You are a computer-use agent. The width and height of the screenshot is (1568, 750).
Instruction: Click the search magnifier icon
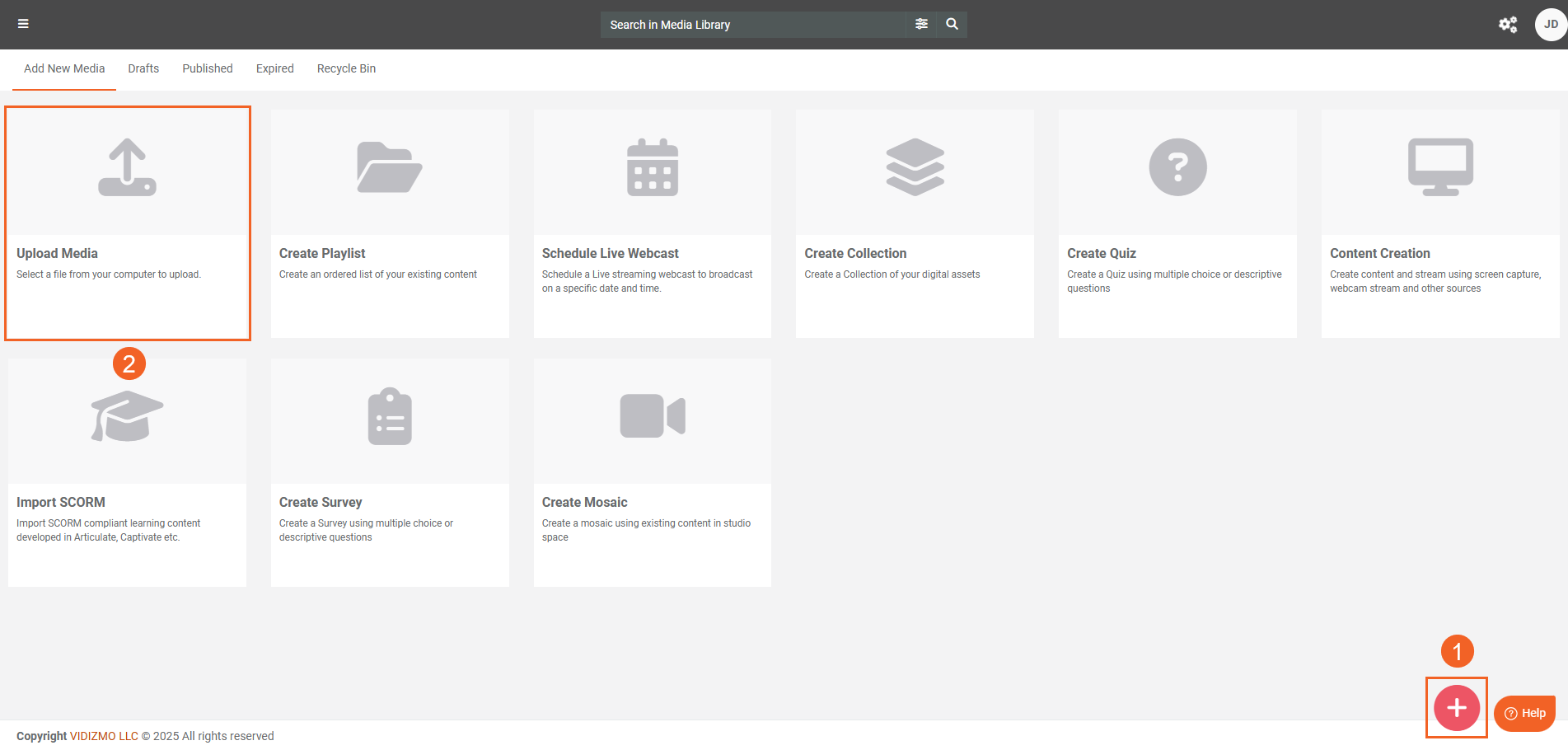(x=952, y=24)
